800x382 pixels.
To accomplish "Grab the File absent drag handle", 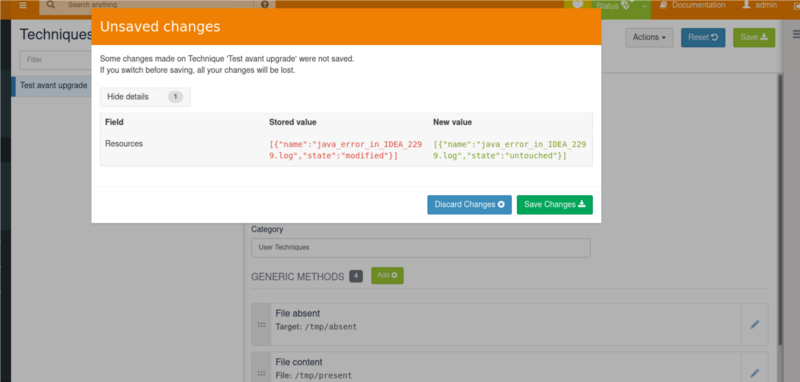I will pos(261,325).
